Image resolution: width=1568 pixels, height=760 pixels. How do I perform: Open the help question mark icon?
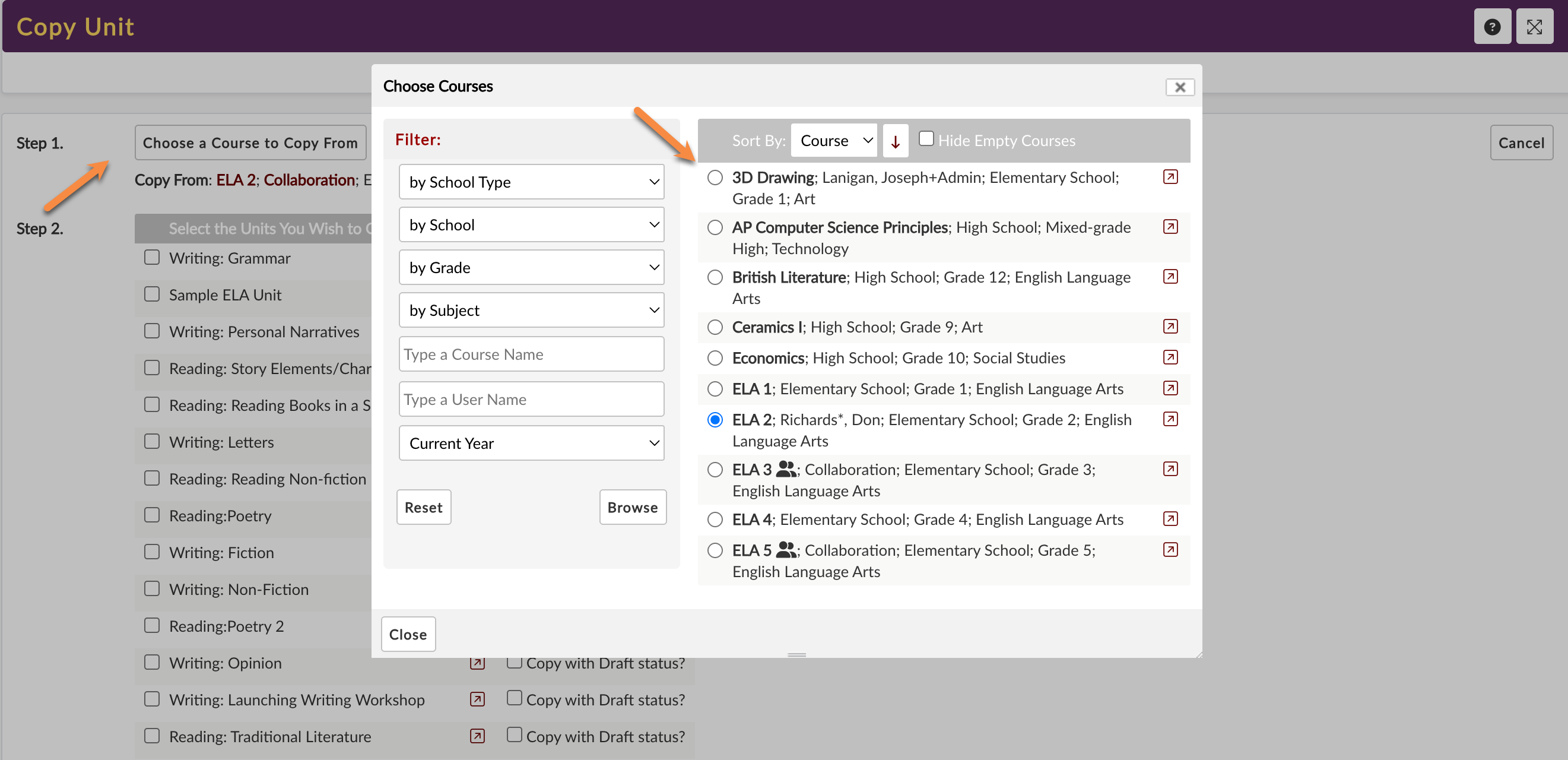(1491, 27)
